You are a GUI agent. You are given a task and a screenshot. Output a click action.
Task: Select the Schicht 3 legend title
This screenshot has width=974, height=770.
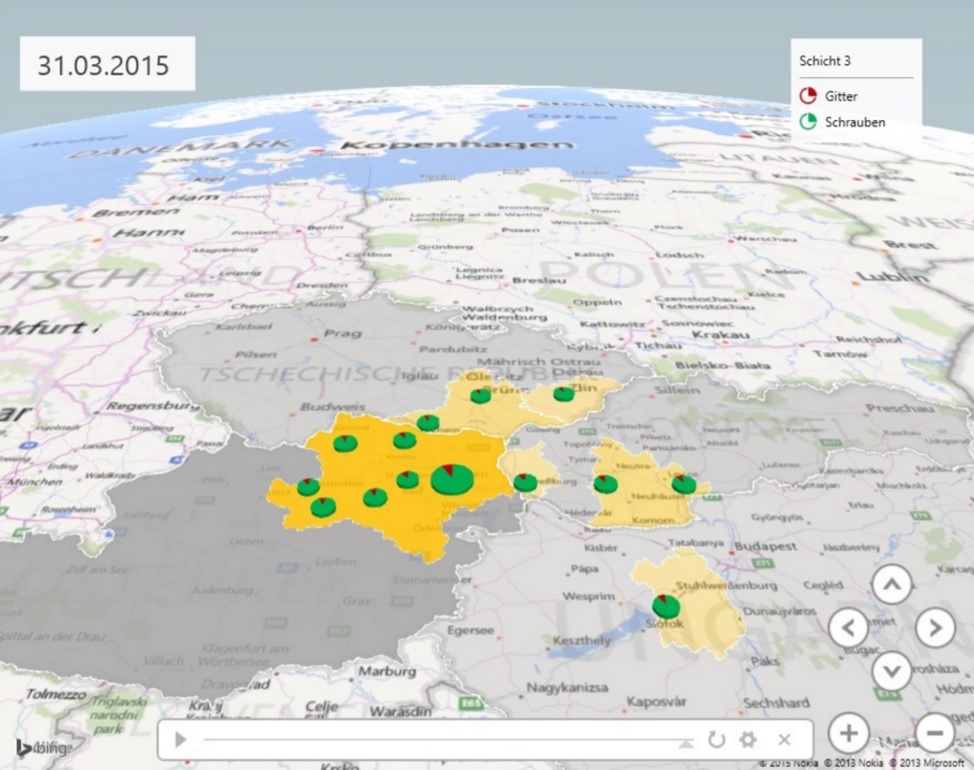click(x=825, y=61)
